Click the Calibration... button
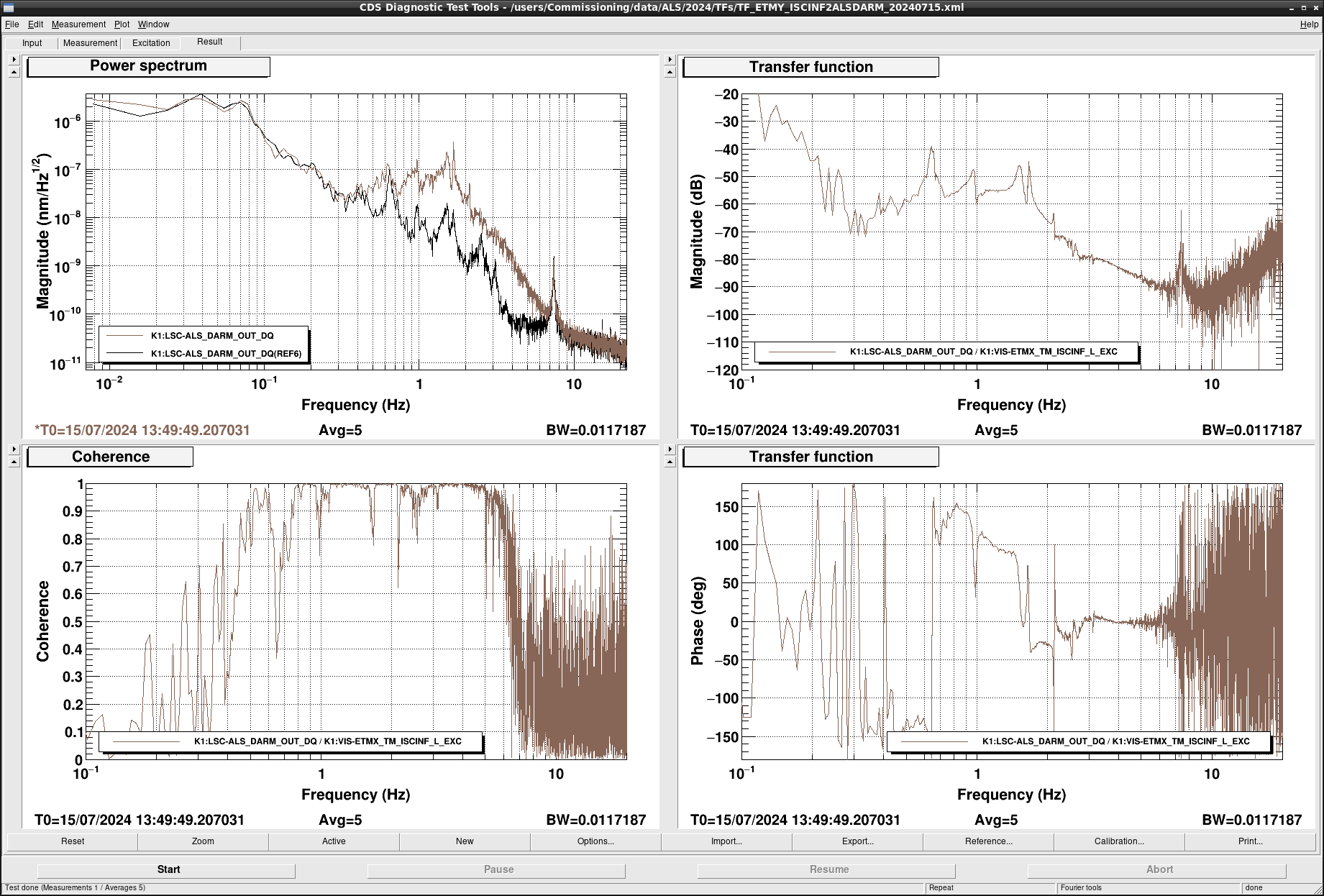1324x896 pixels. pos(1119,841)
